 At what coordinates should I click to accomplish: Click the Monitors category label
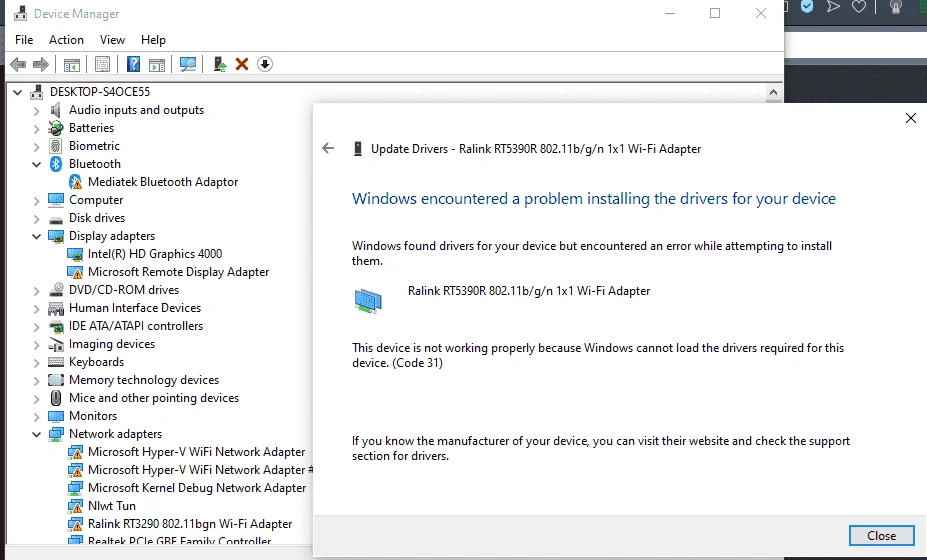93,416
